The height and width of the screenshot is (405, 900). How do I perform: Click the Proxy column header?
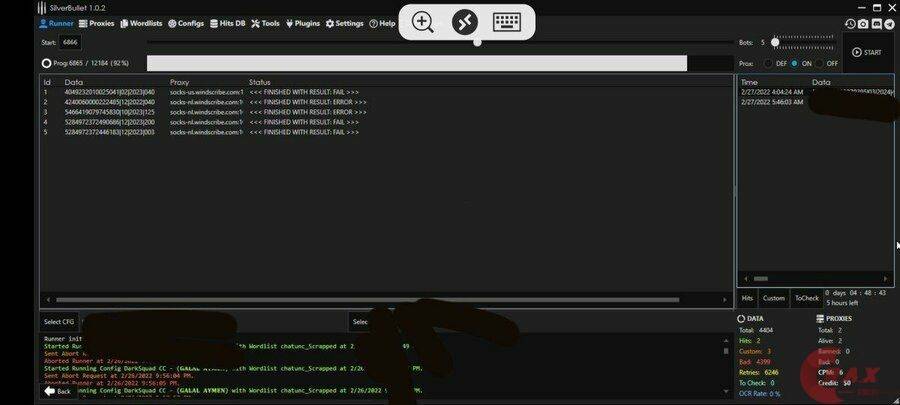(x=179, y=82)
